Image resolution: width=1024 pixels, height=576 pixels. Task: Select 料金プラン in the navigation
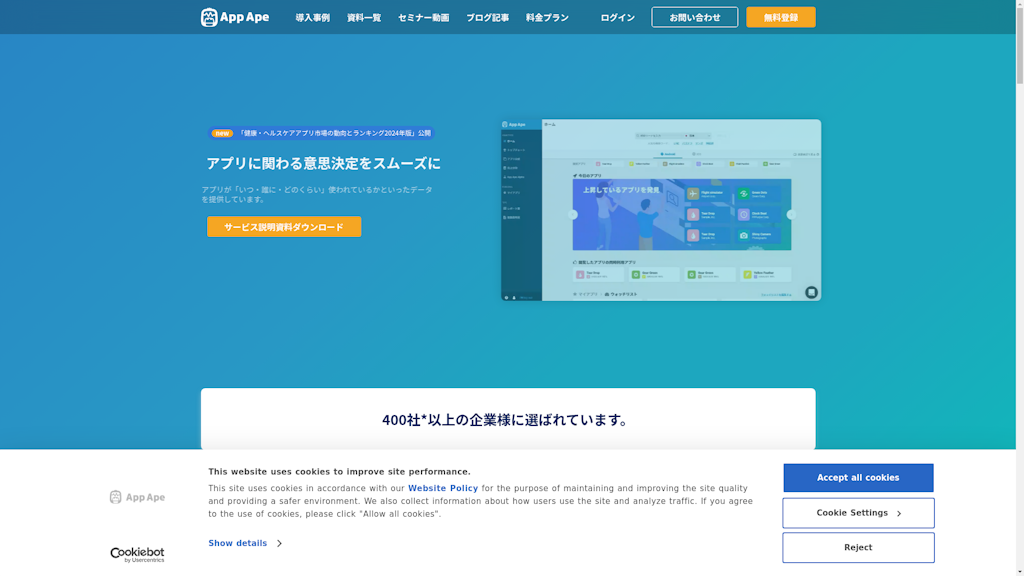point(547,18)
